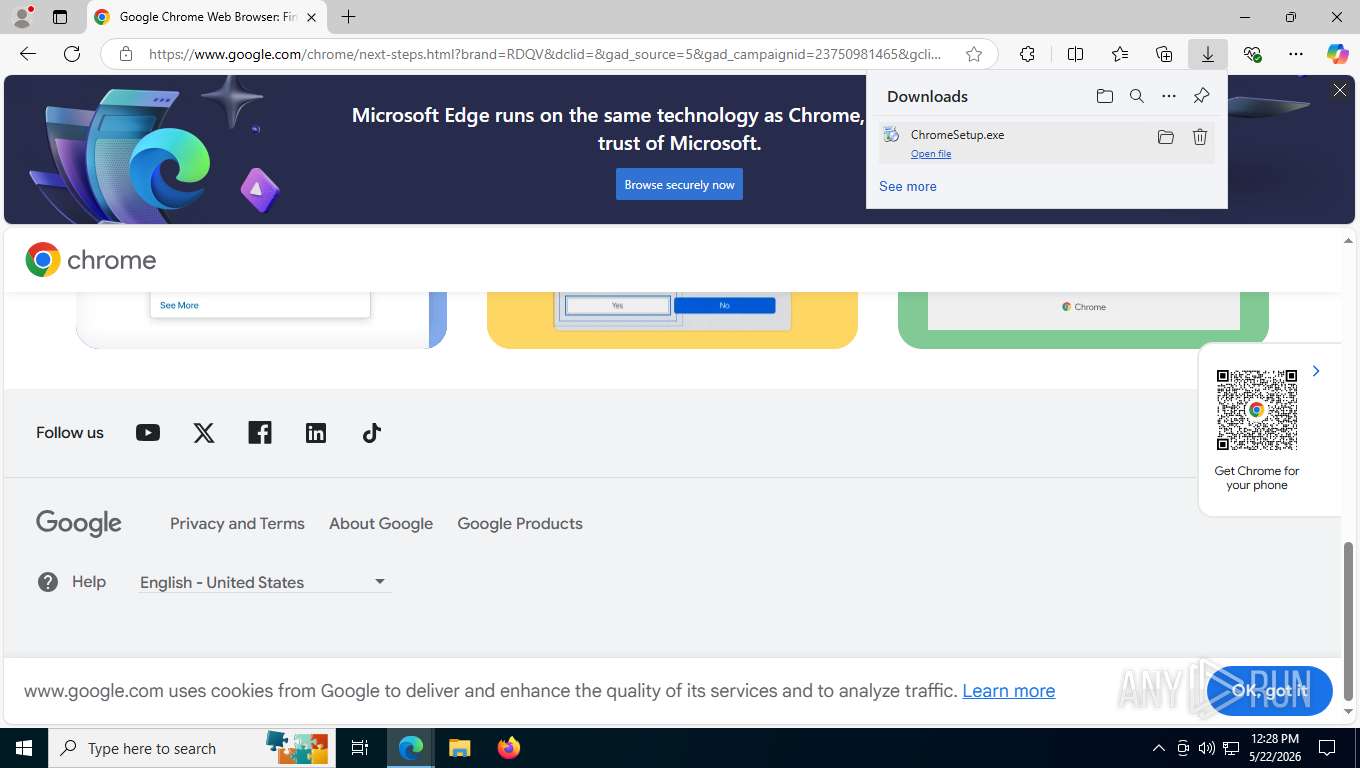Viewport: 1360px width, 768px height.
Task: Click See more in Downloads panel
Action: (x=908, y=186)
